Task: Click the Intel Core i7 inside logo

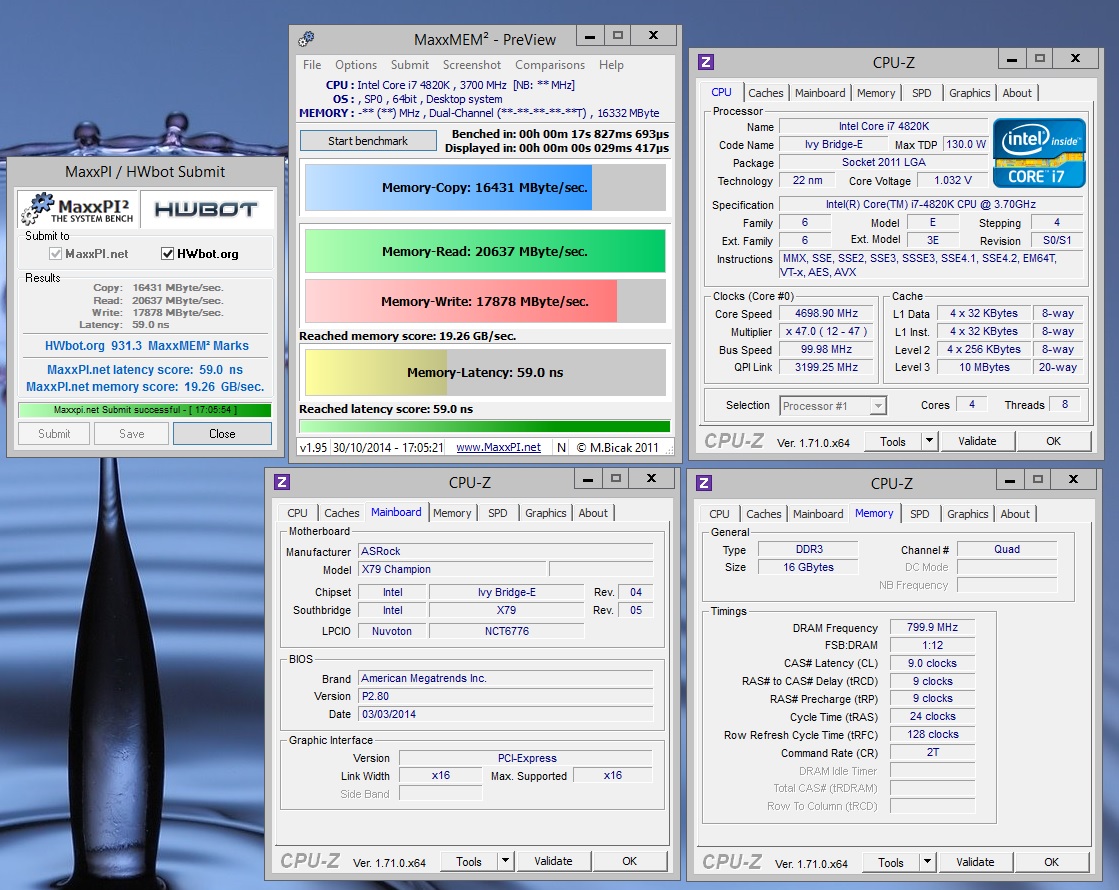Action: [x=1039, y=153]
